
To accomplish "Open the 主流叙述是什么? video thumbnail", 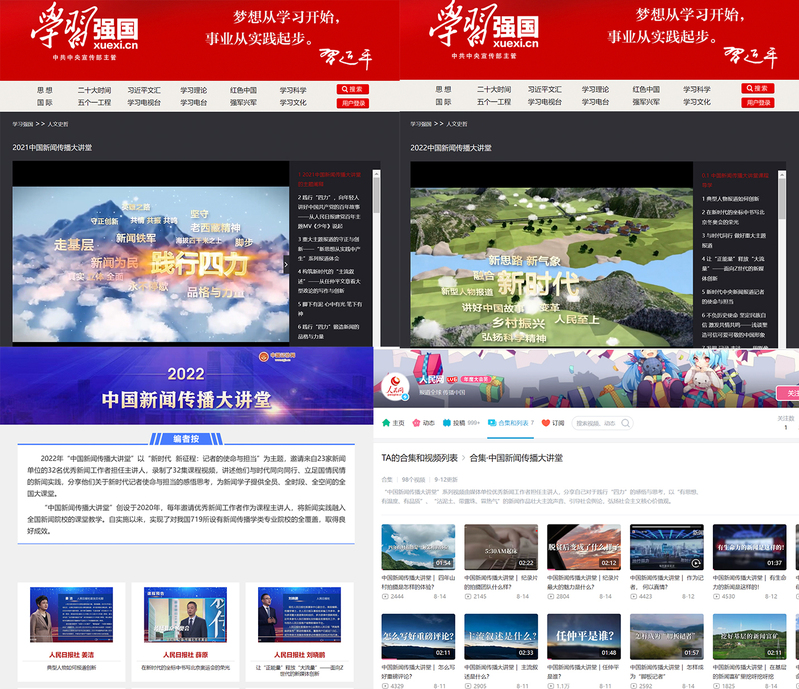I will pyautogui.click(x=501, y=637).
